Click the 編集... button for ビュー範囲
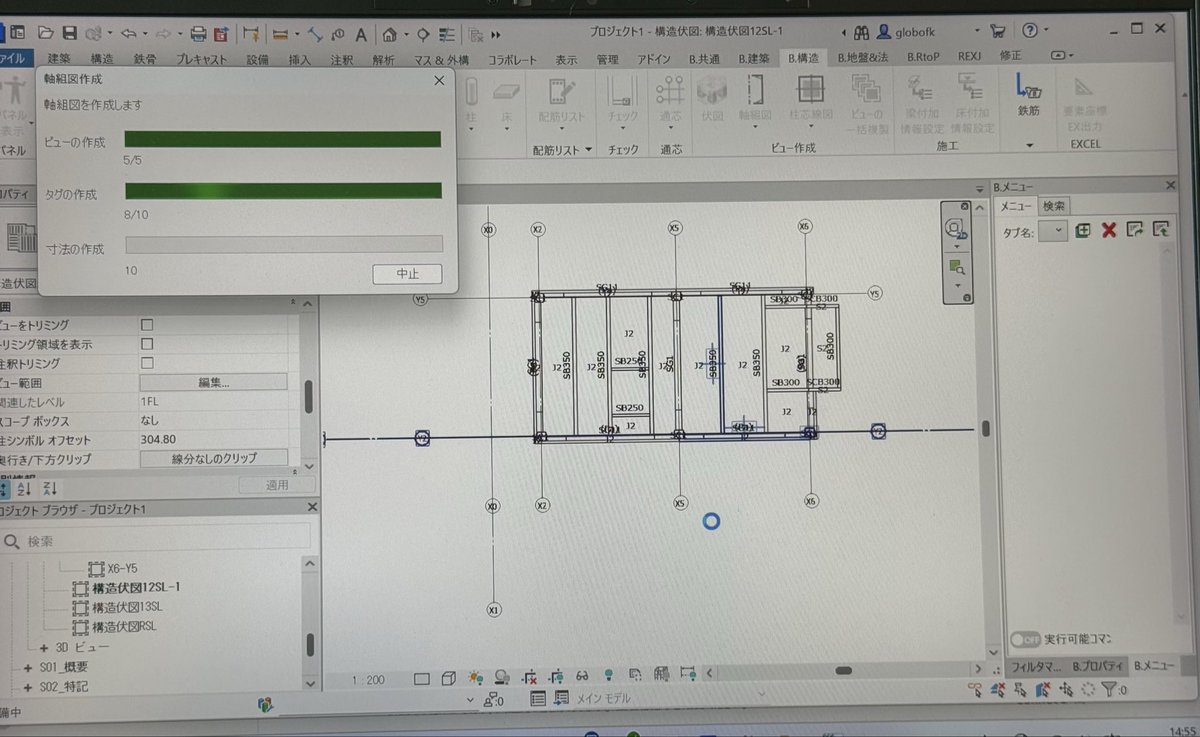Screen dimensions: 1200x737 pos(214,382)
